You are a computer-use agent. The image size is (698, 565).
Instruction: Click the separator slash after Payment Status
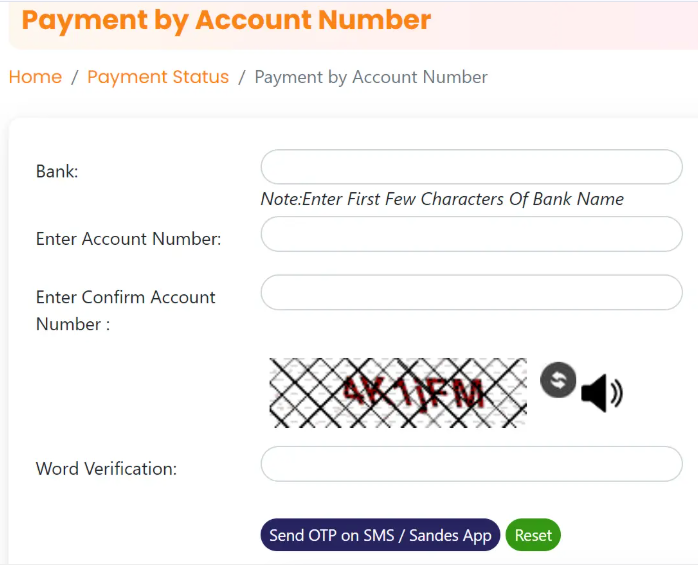pos(242,77)
